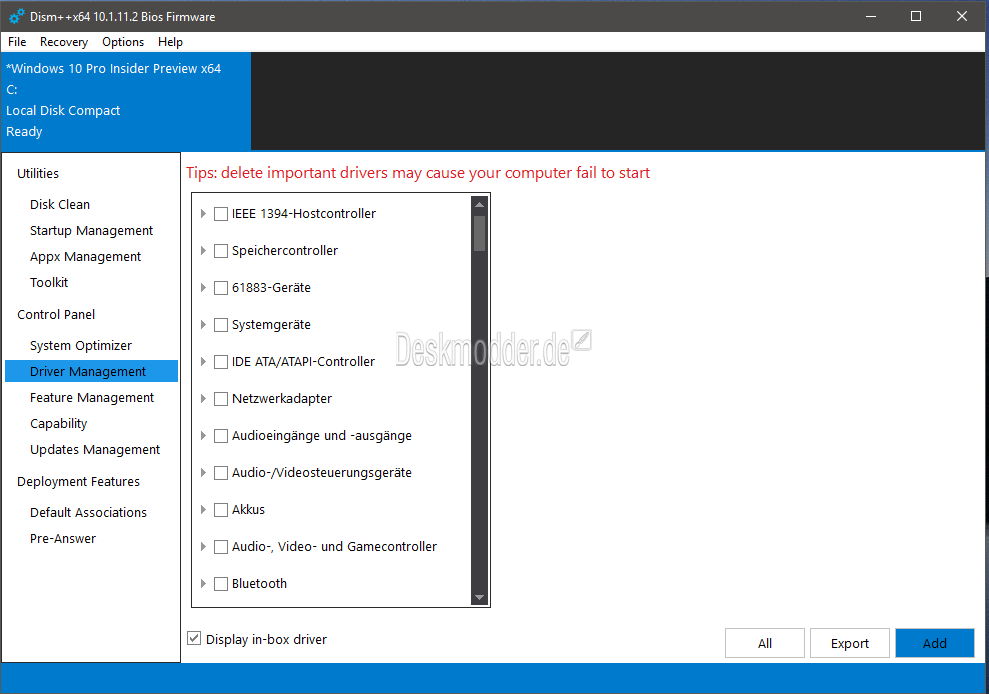Expand the Bluetooth node

click(203, 584)
